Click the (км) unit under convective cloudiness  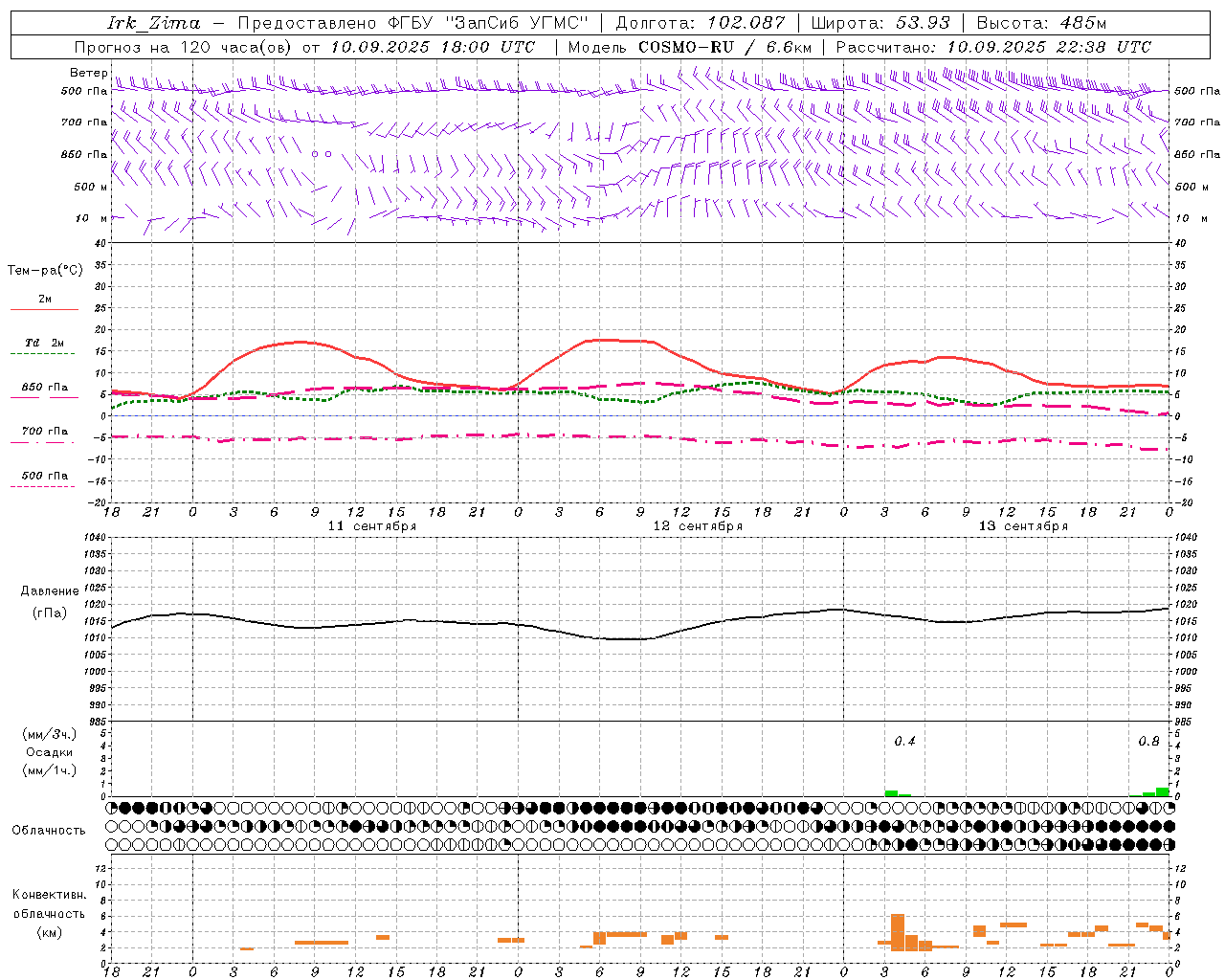tap(49, 932)
